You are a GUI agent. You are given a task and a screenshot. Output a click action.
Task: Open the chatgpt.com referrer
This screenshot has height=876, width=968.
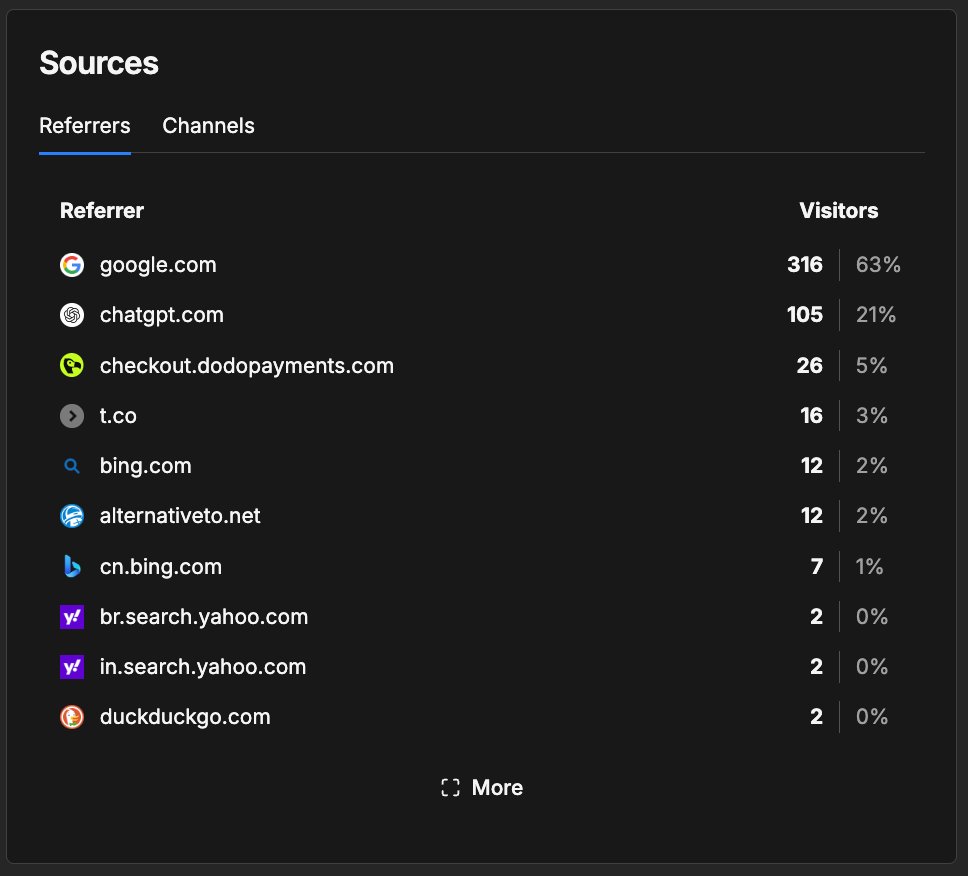coord(162,315)
